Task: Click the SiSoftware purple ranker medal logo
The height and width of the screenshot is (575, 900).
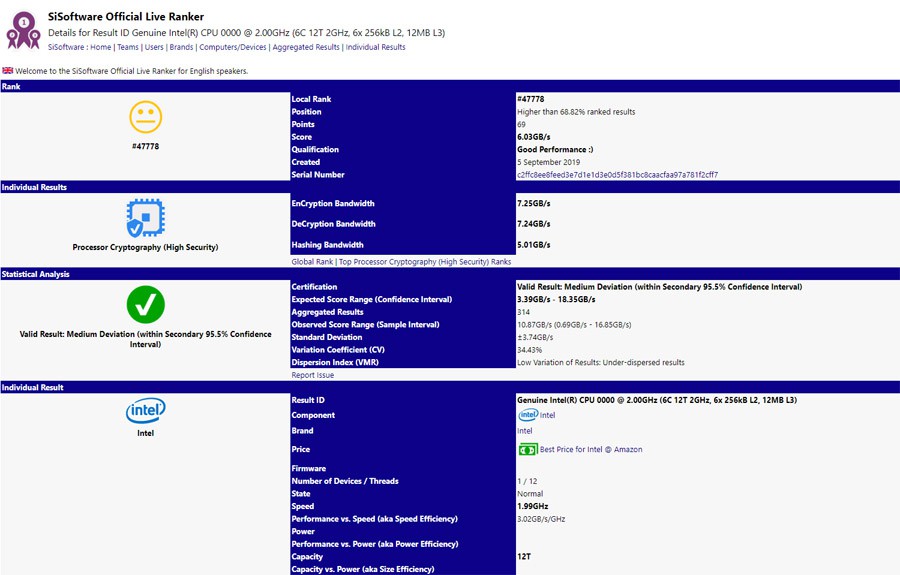Action: pyautogui.click(x=23, y=30)
